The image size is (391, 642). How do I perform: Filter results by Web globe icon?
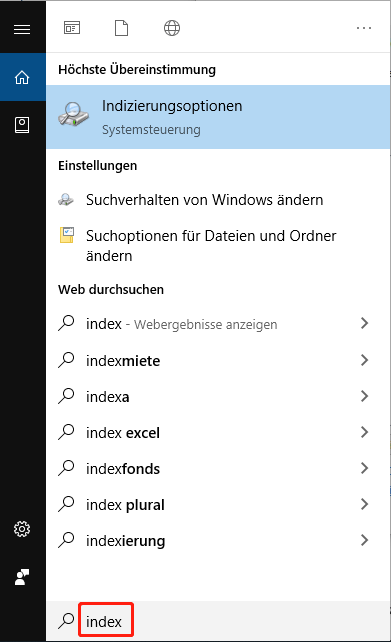(172, 28)
